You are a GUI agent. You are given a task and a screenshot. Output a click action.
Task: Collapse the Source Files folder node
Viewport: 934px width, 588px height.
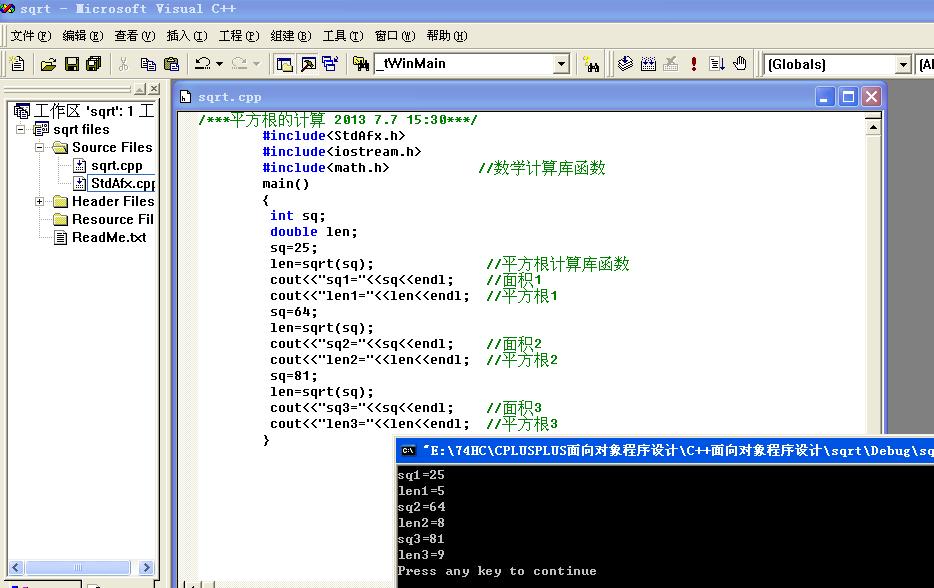click(x=39, y=147)
